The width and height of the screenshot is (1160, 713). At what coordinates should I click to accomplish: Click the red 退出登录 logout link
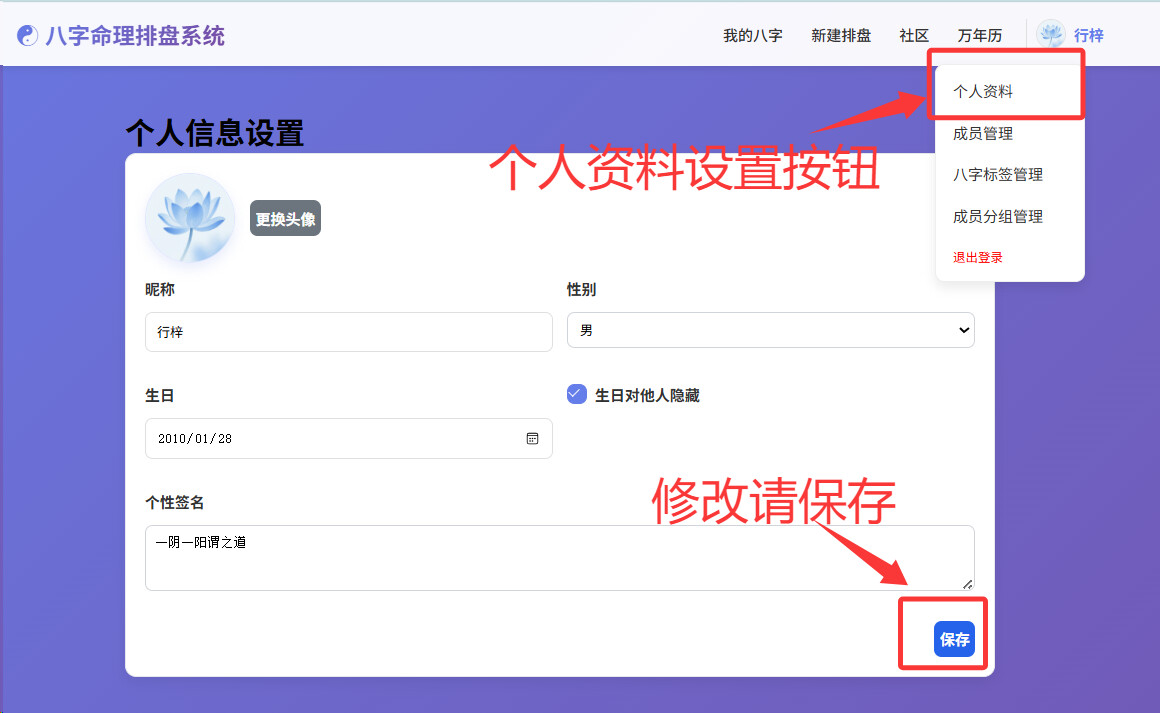pos(977,258)
